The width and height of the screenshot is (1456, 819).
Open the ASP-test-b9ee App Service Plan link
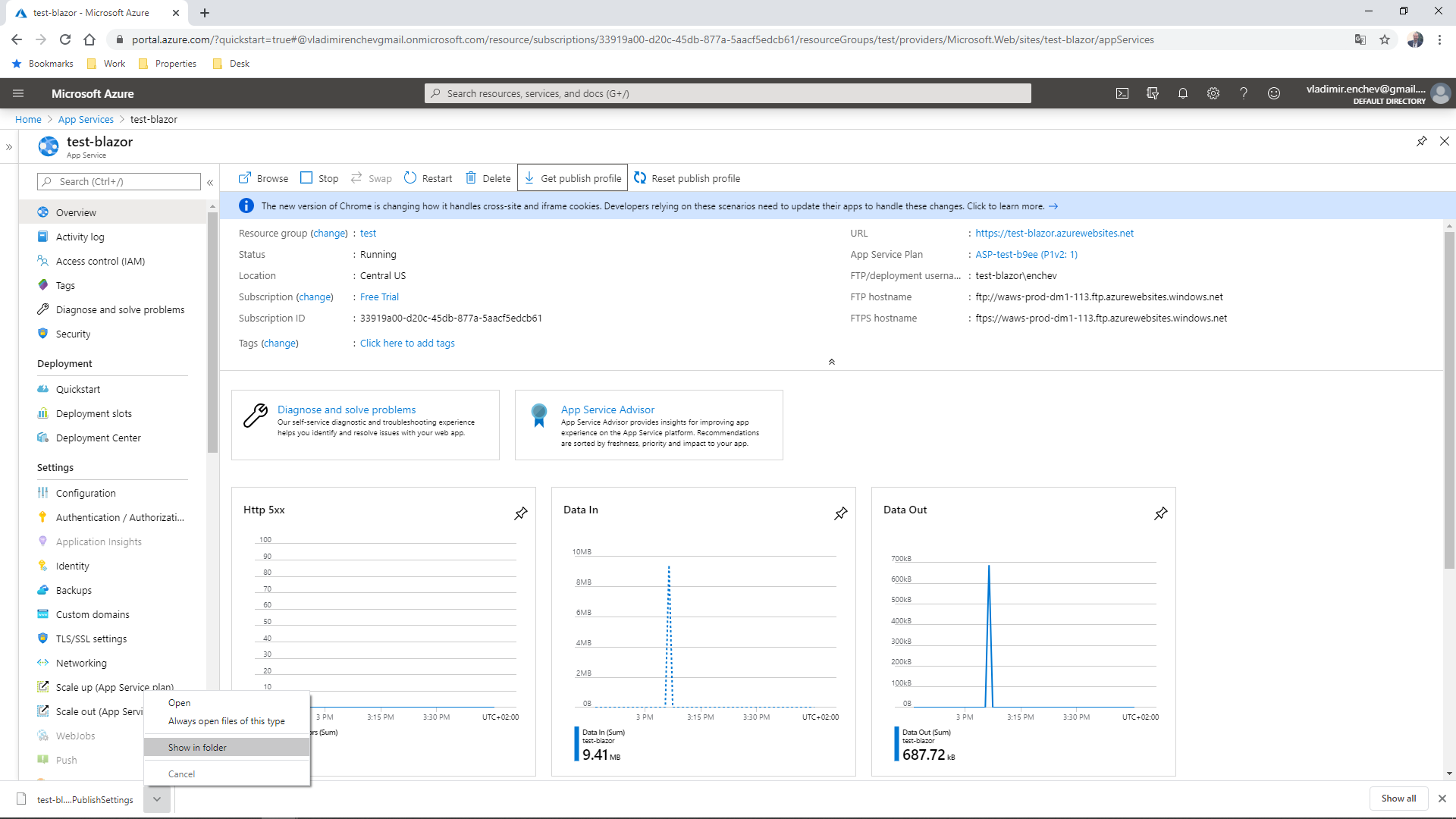(1026, 254)
